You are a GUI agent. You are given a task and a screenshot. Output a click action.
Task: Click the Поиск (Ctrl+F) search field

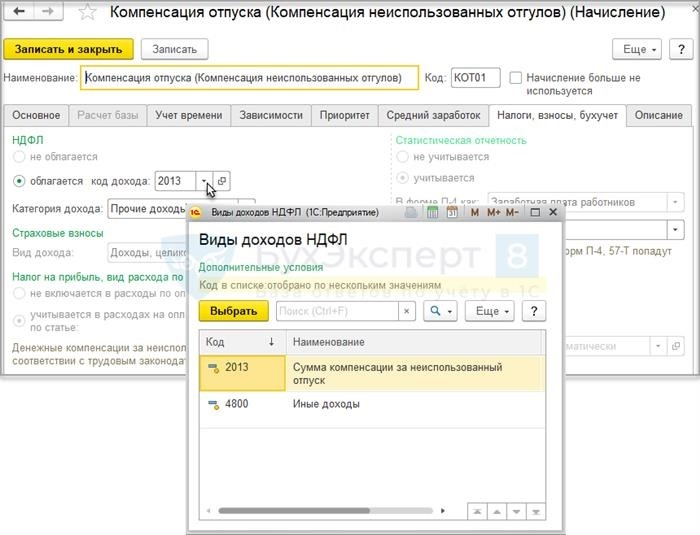click(x=338, y=311)
